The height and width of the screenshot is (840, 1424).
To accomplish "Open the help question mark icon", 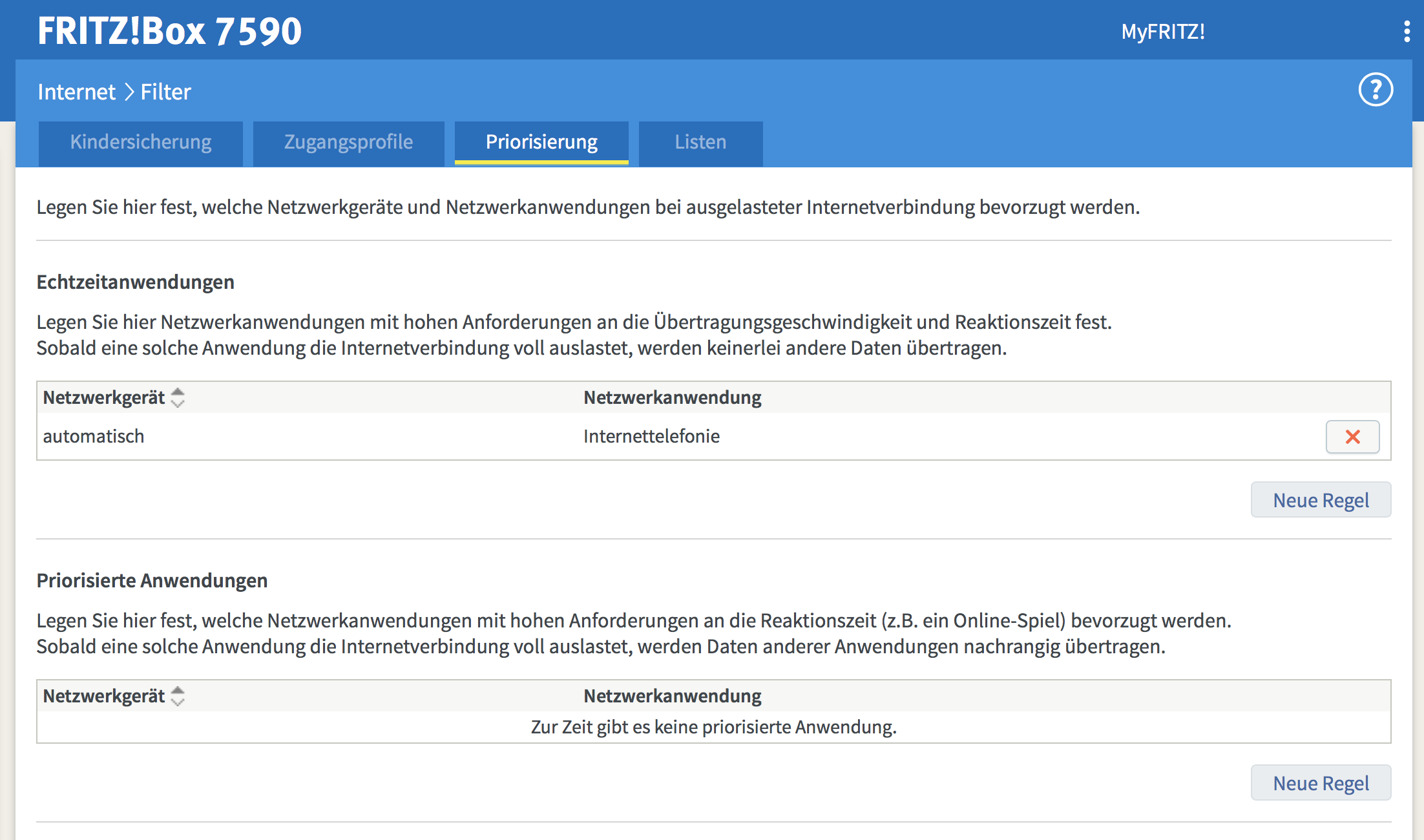I will [1376, 90].
